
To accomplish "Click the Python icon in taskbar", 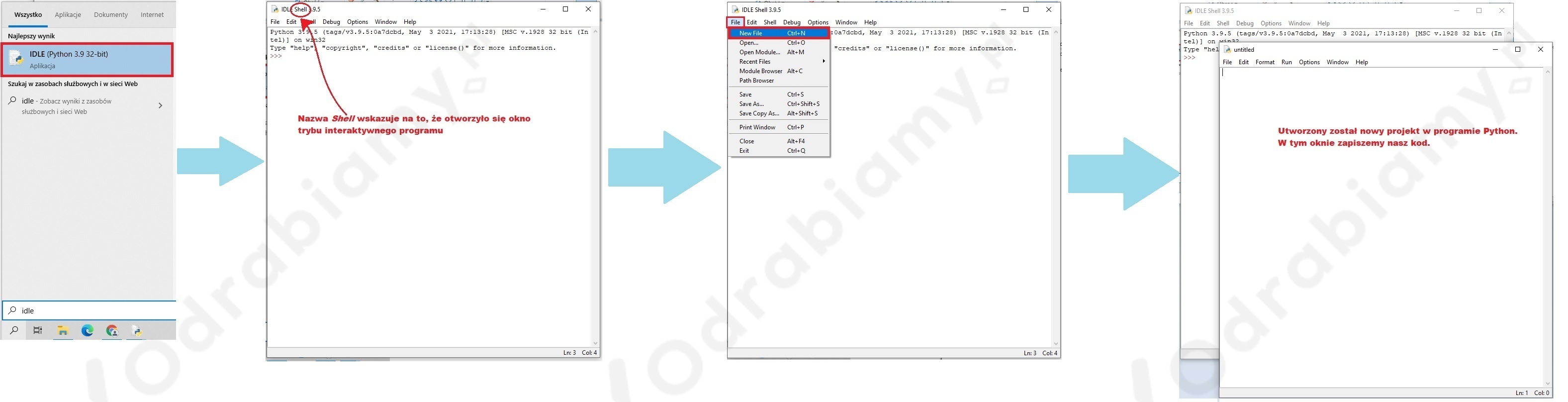I will click(x=137, y=331).
